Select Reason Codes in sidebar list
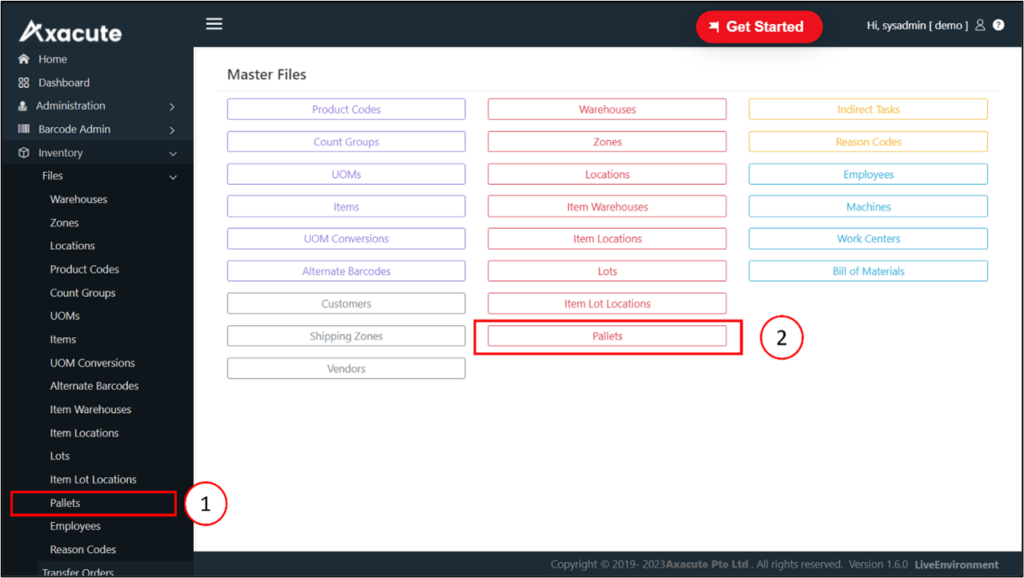This screenshot has width=1024, height=578. pyautogui.click(x=83, y=549)
